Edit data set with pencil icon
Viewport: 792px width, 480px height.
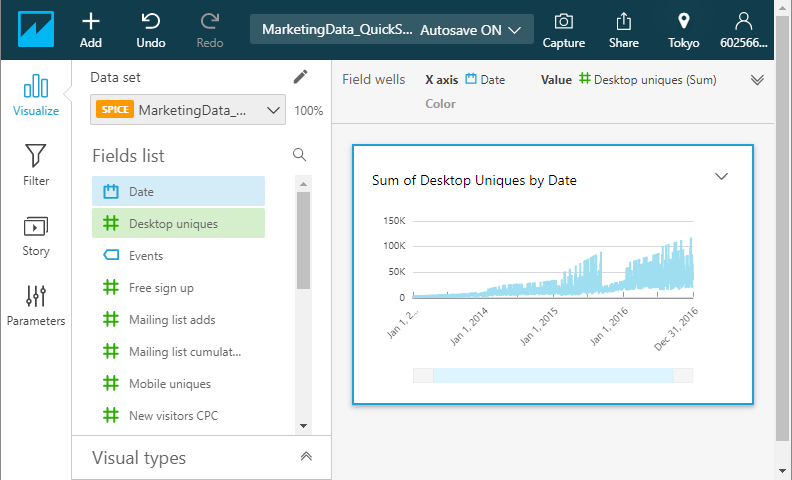[300, 77]
